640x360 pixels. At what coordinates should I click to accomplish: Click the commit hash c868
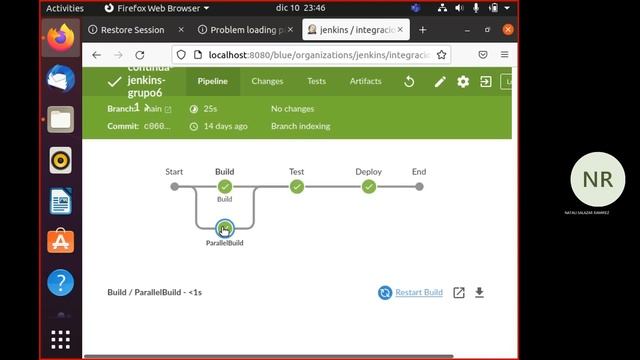(x=157, y=126)
